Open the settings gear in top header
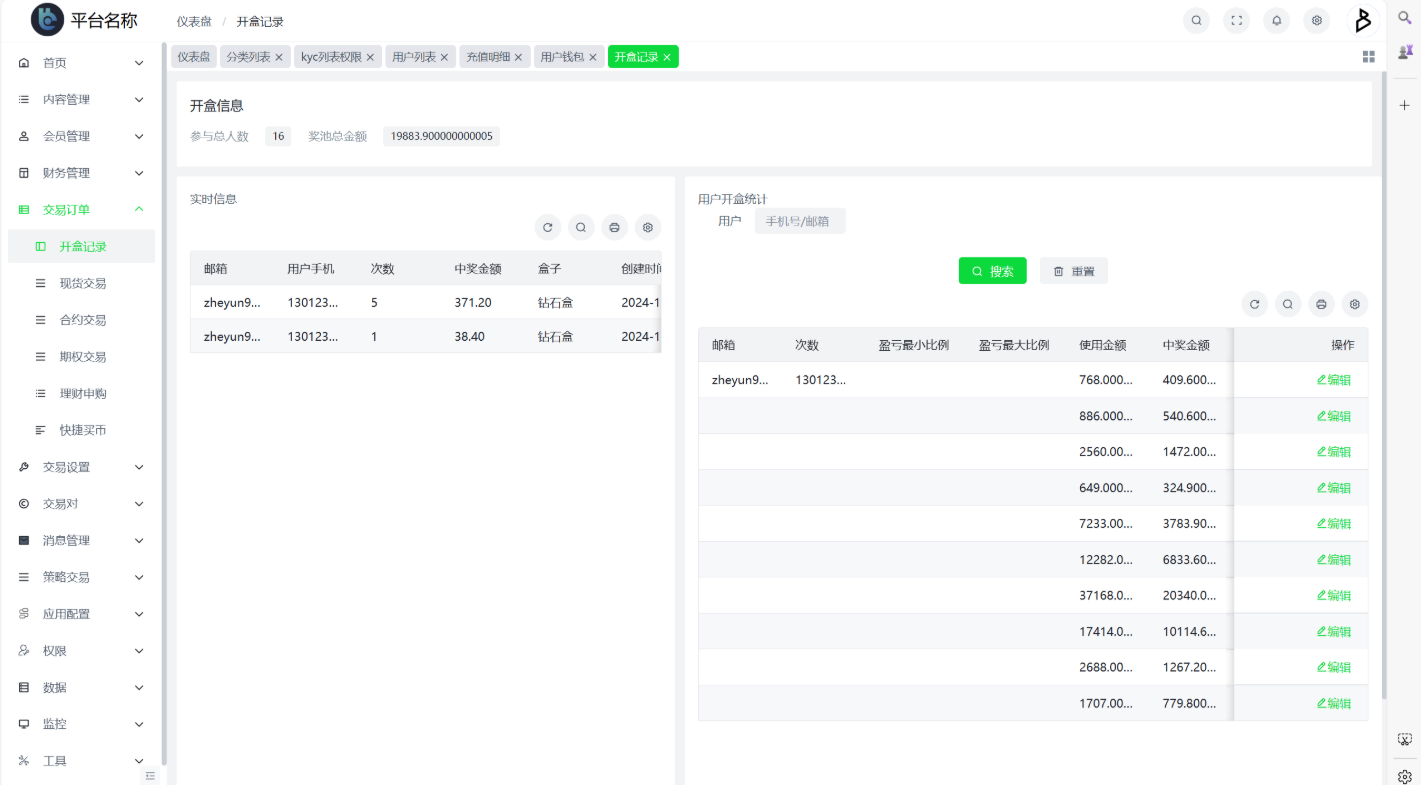The height and width of the screenshot is (785, 1421). point(1317,20)
